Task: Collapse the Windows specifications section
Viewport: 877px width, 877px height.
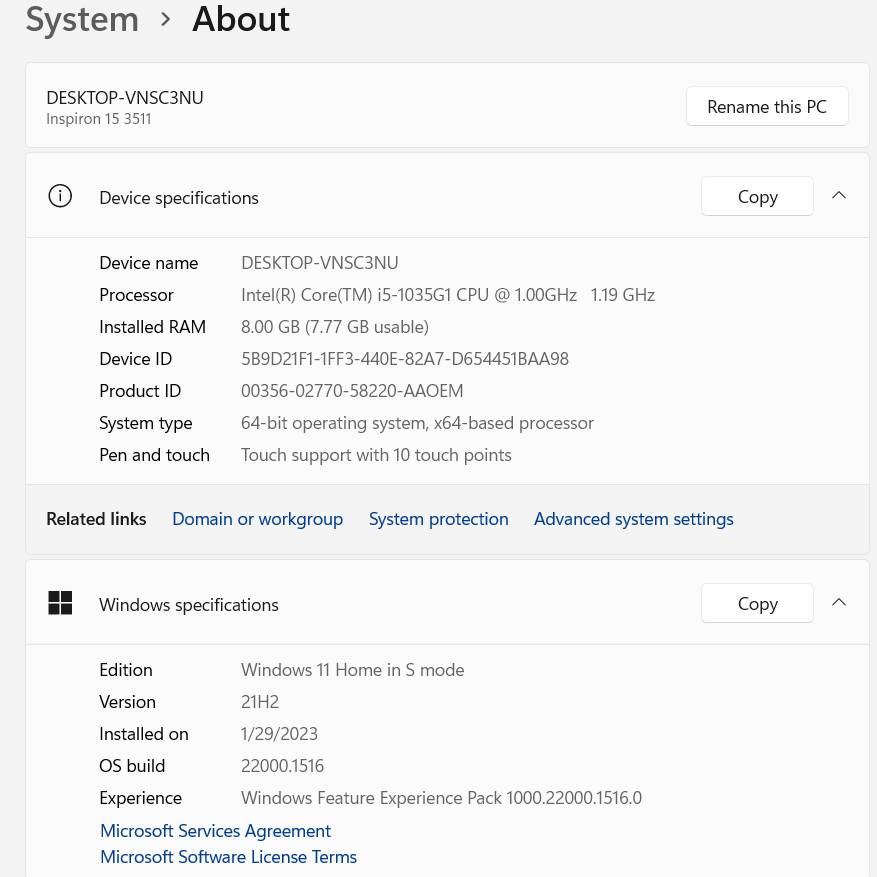Action: coord(839,602)
